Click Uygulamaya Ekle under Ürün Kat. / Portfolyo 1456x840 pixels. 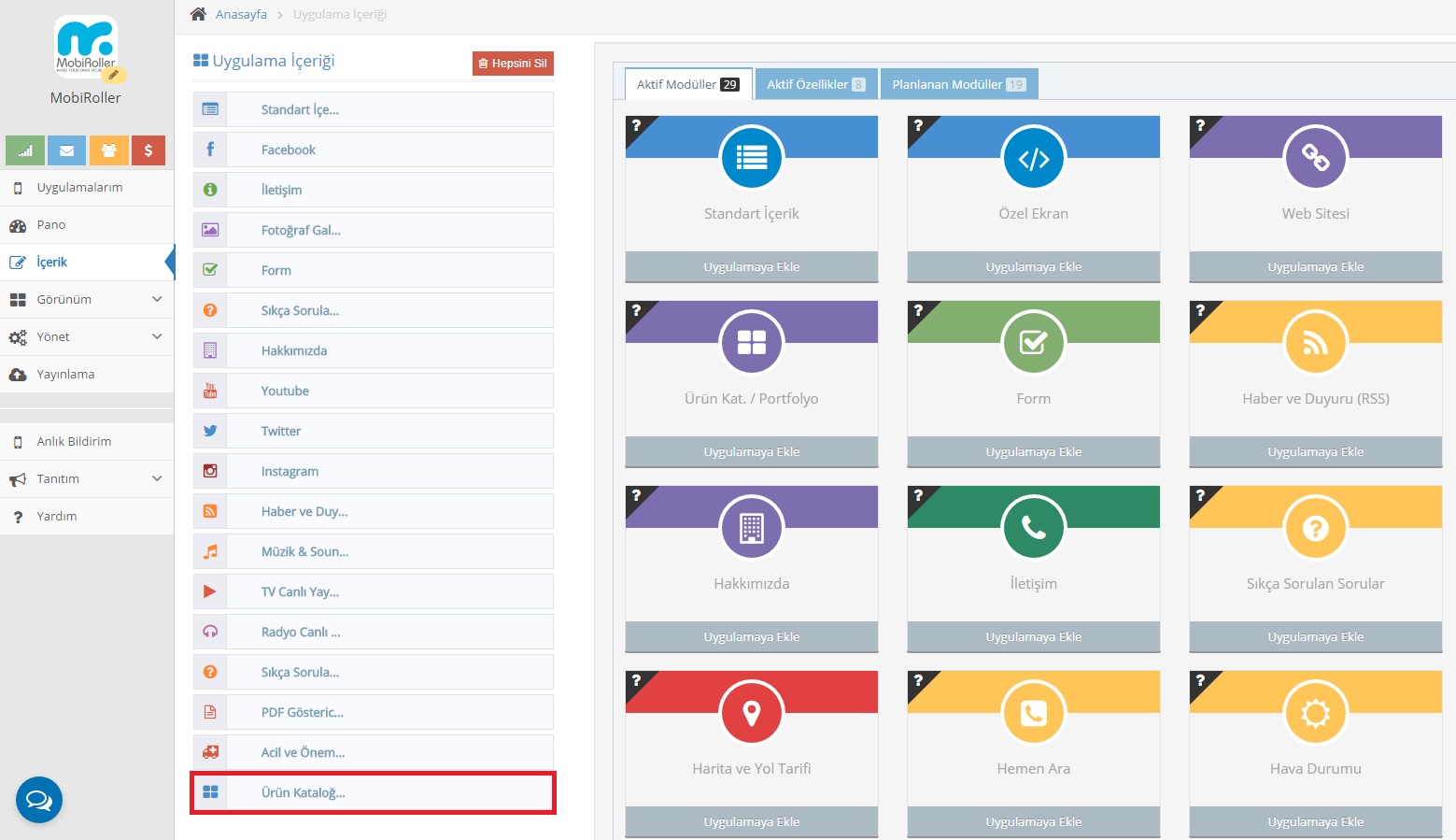click(752, 451)
